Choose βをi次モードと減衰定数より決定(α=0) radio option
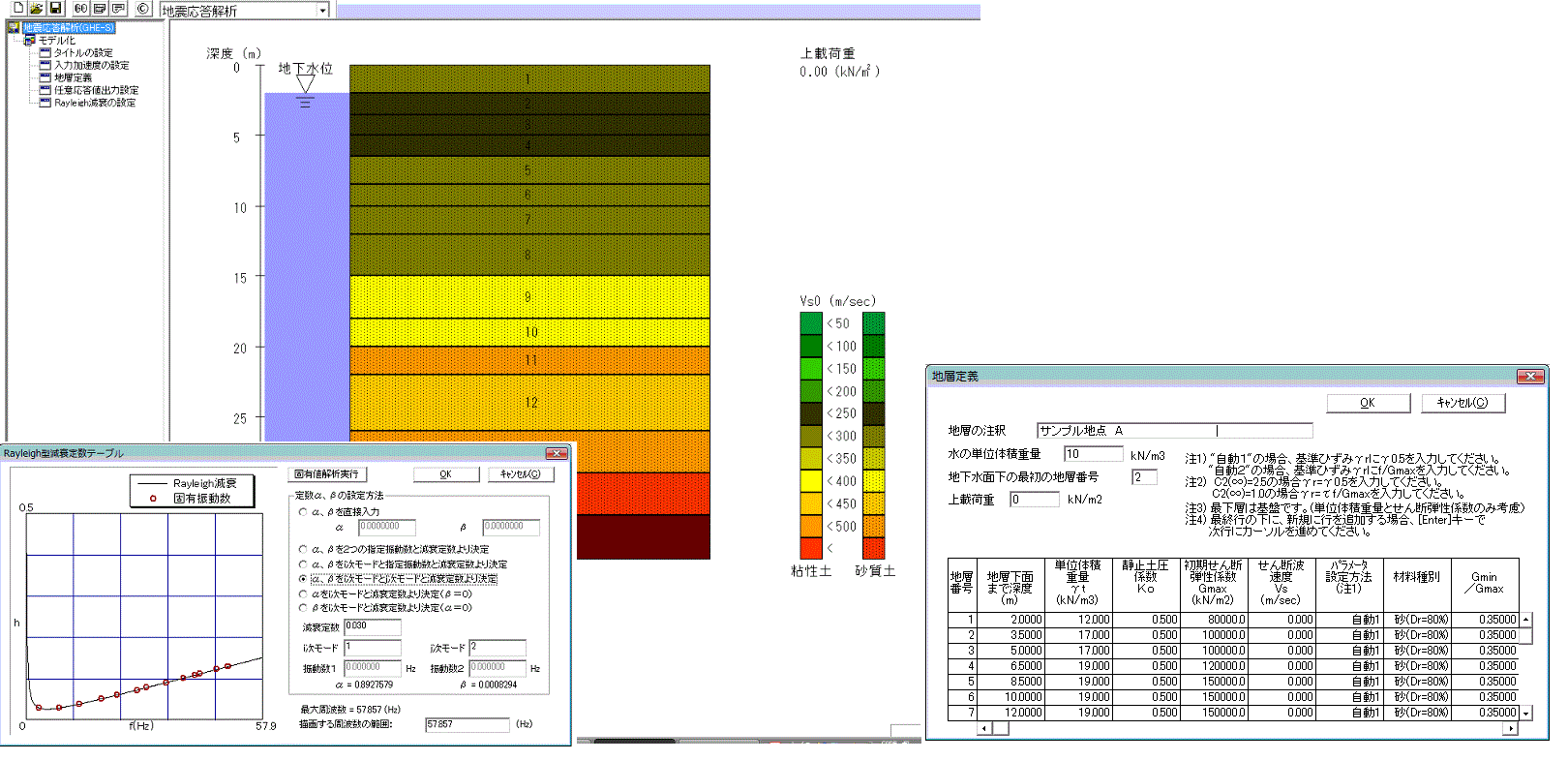1568x761 pixels. (x=303, y=608)
